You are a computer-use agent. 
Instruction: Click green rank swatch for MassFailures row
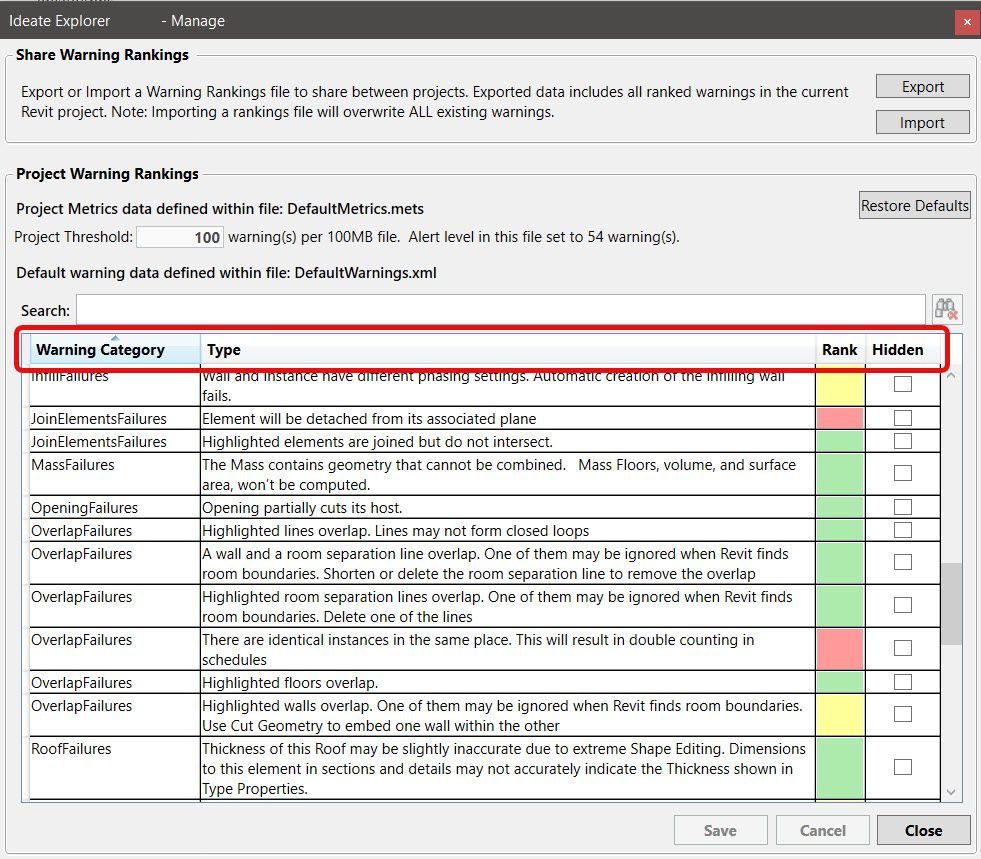[x=840, y=474]
